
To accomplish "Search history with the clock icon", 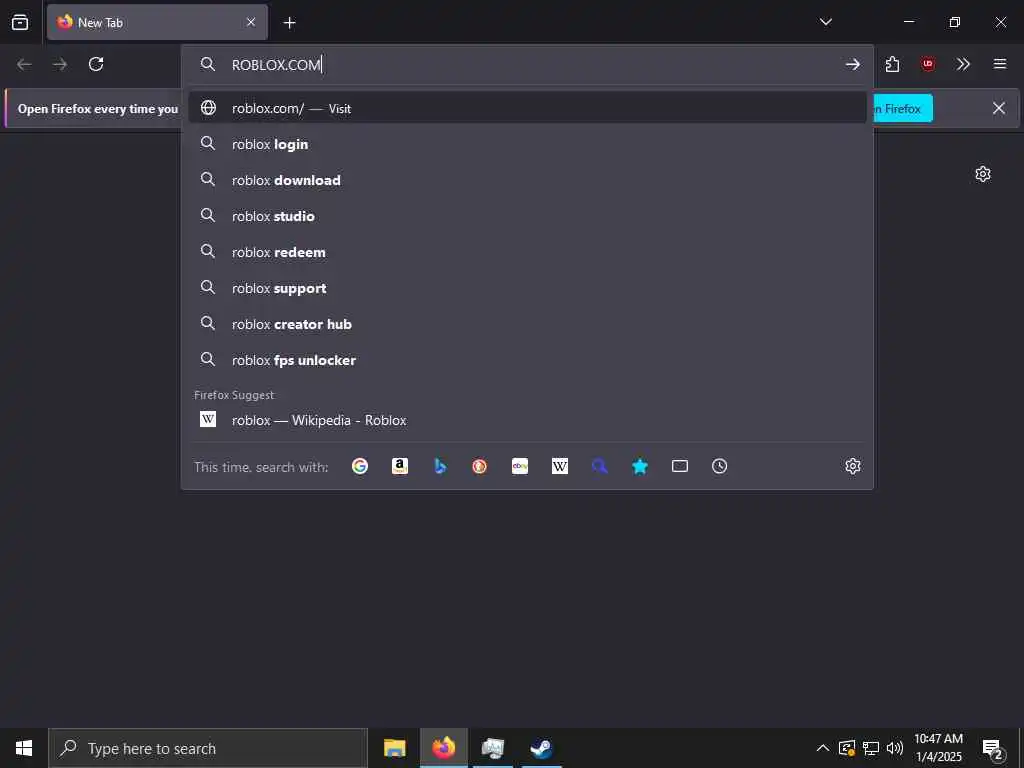I will pos(719,466).
